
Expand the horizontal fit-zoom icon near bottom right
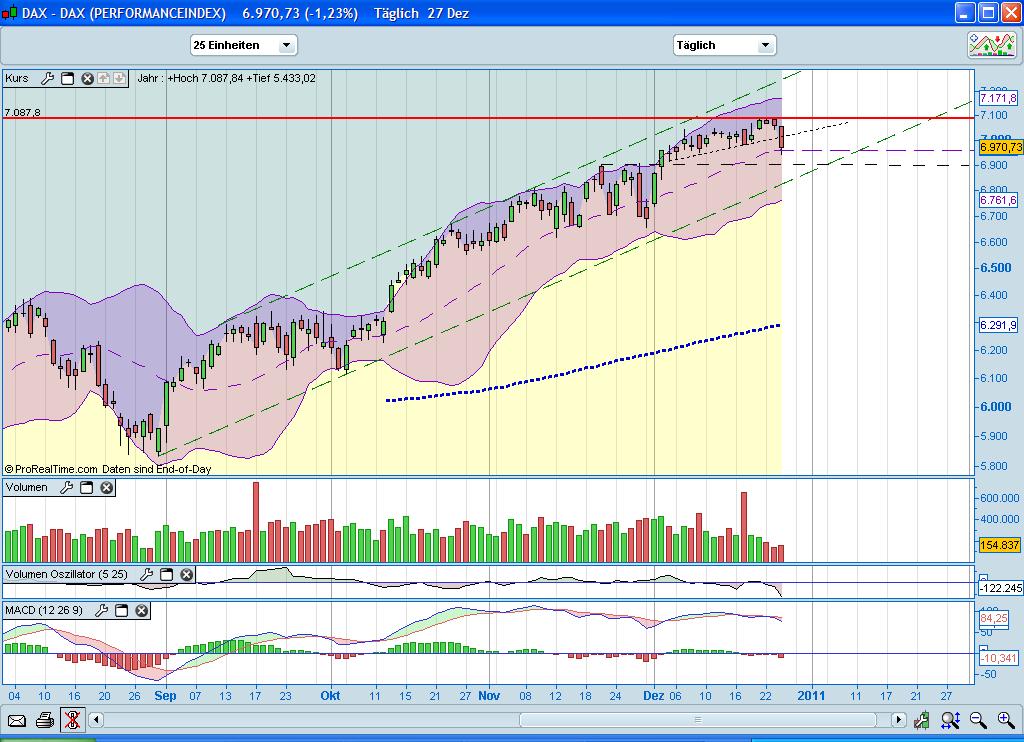950,720
